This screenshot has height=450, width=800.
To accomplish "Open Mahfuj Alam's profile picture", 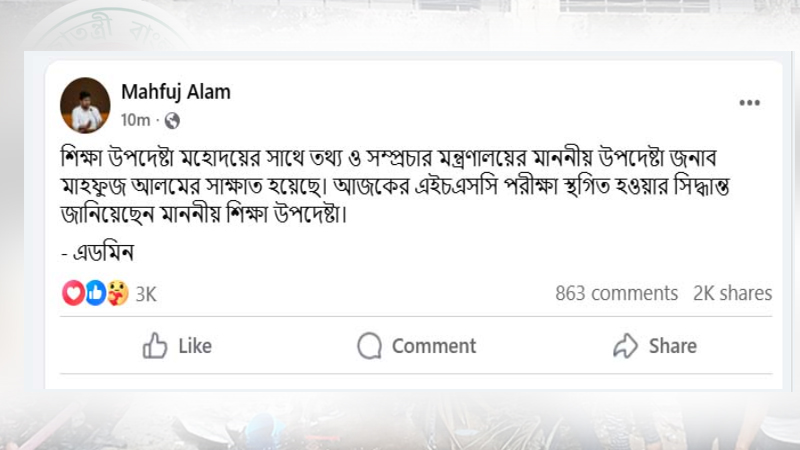I will click(85, 104).
